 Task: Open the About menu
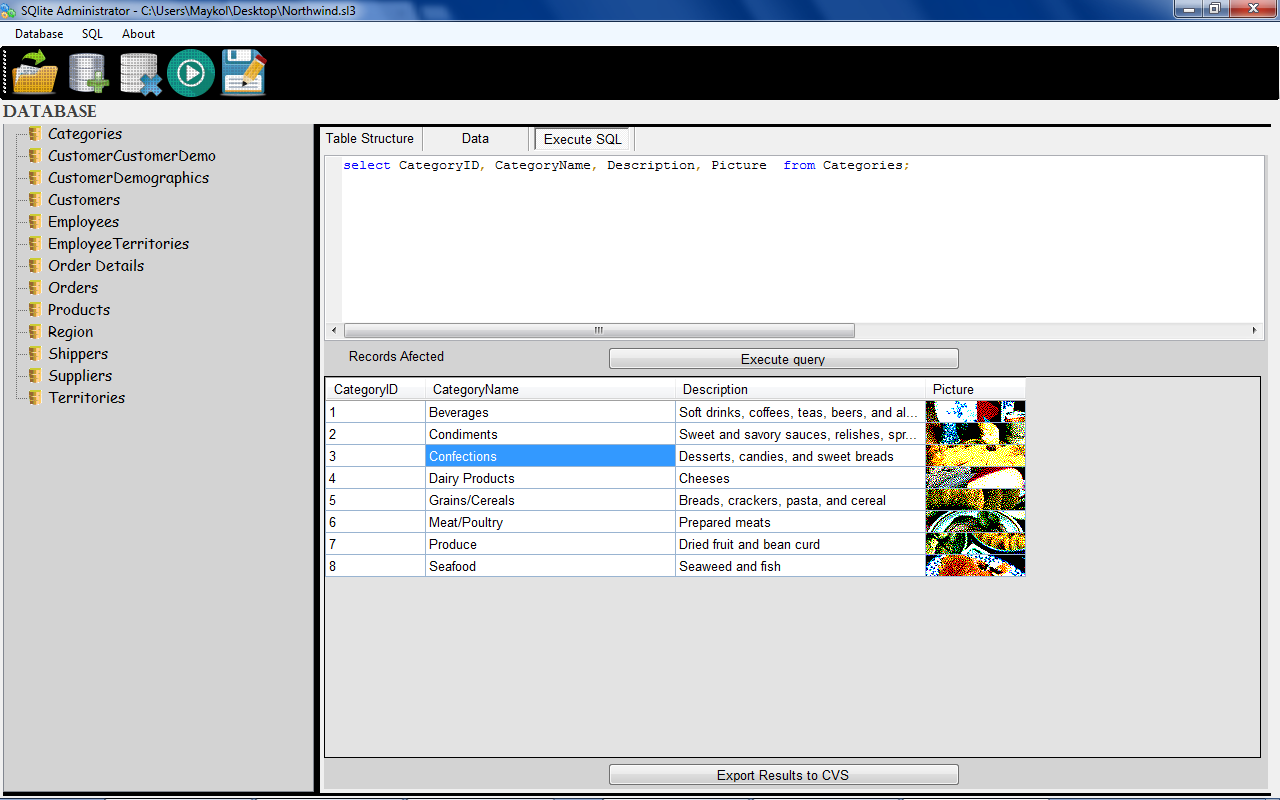pyautogui.click(x=138, y=33)
